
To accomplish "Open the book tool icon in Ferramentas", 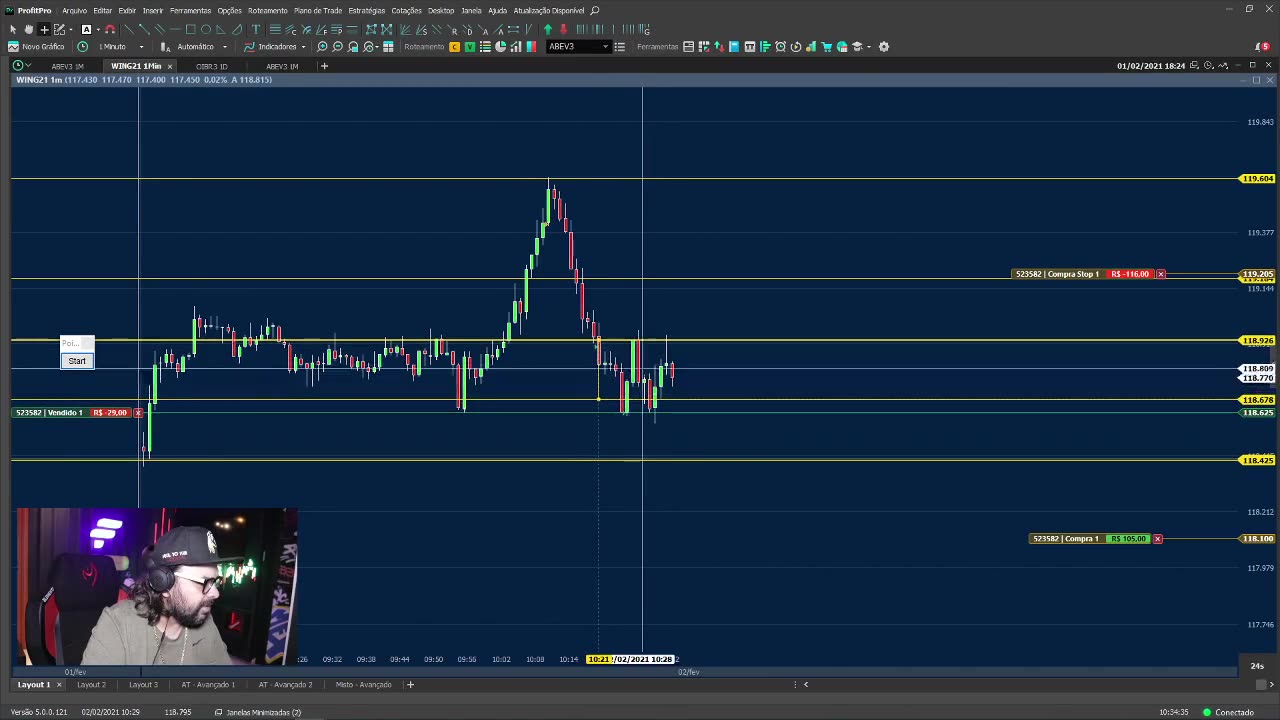I will tap(734, 47).
